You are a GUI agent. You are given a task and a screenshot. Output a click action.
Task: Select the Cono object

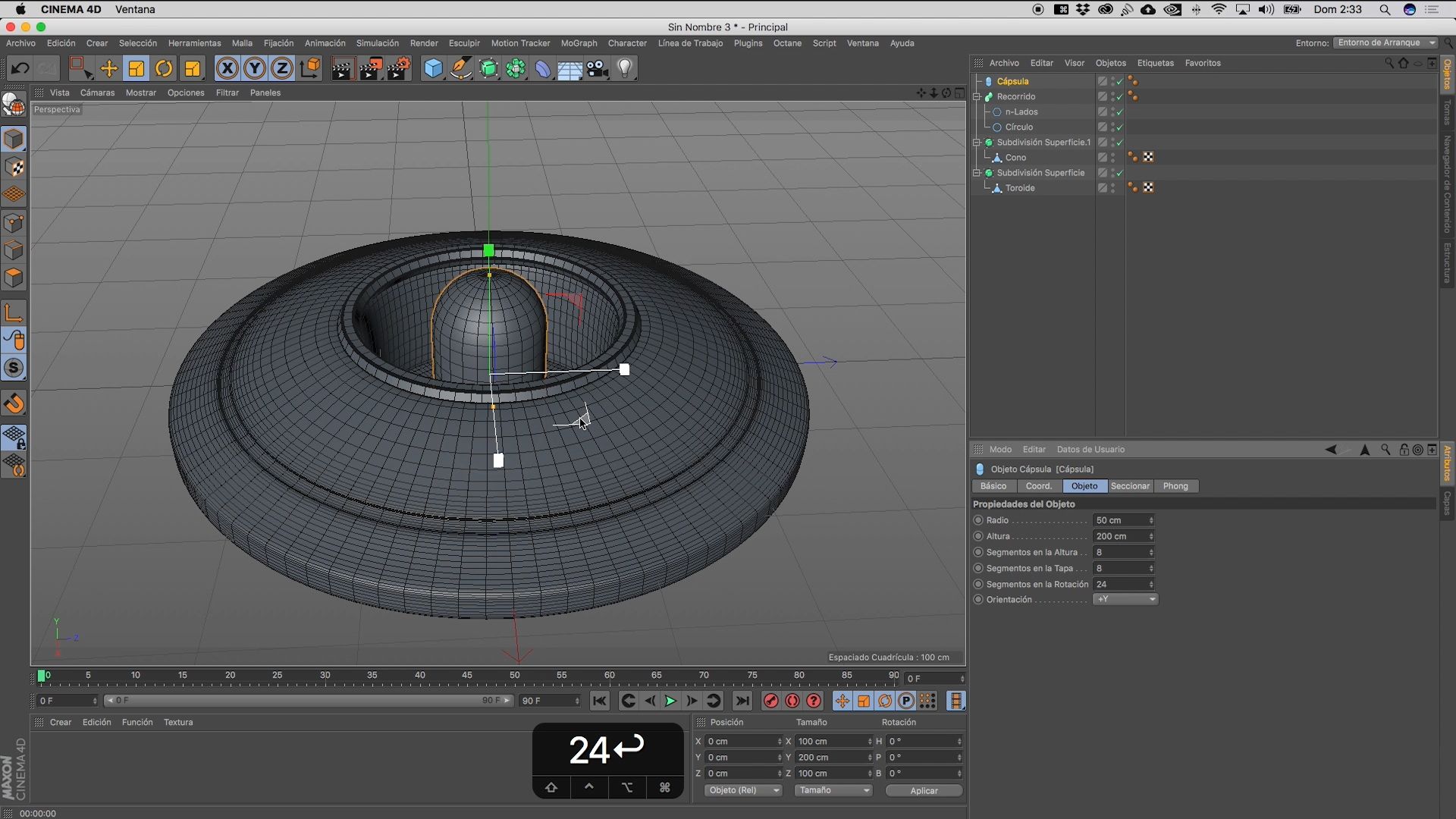coord(1015,158)
